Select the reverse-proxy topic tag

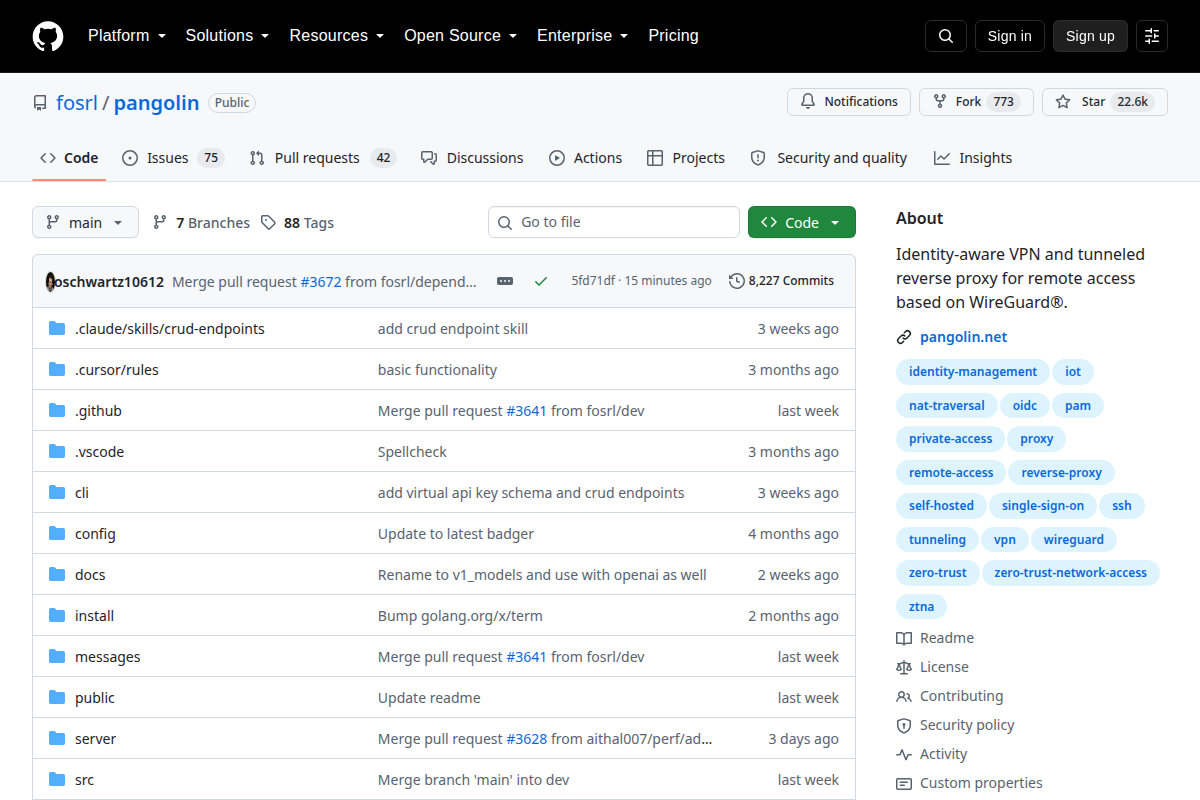1062,473
